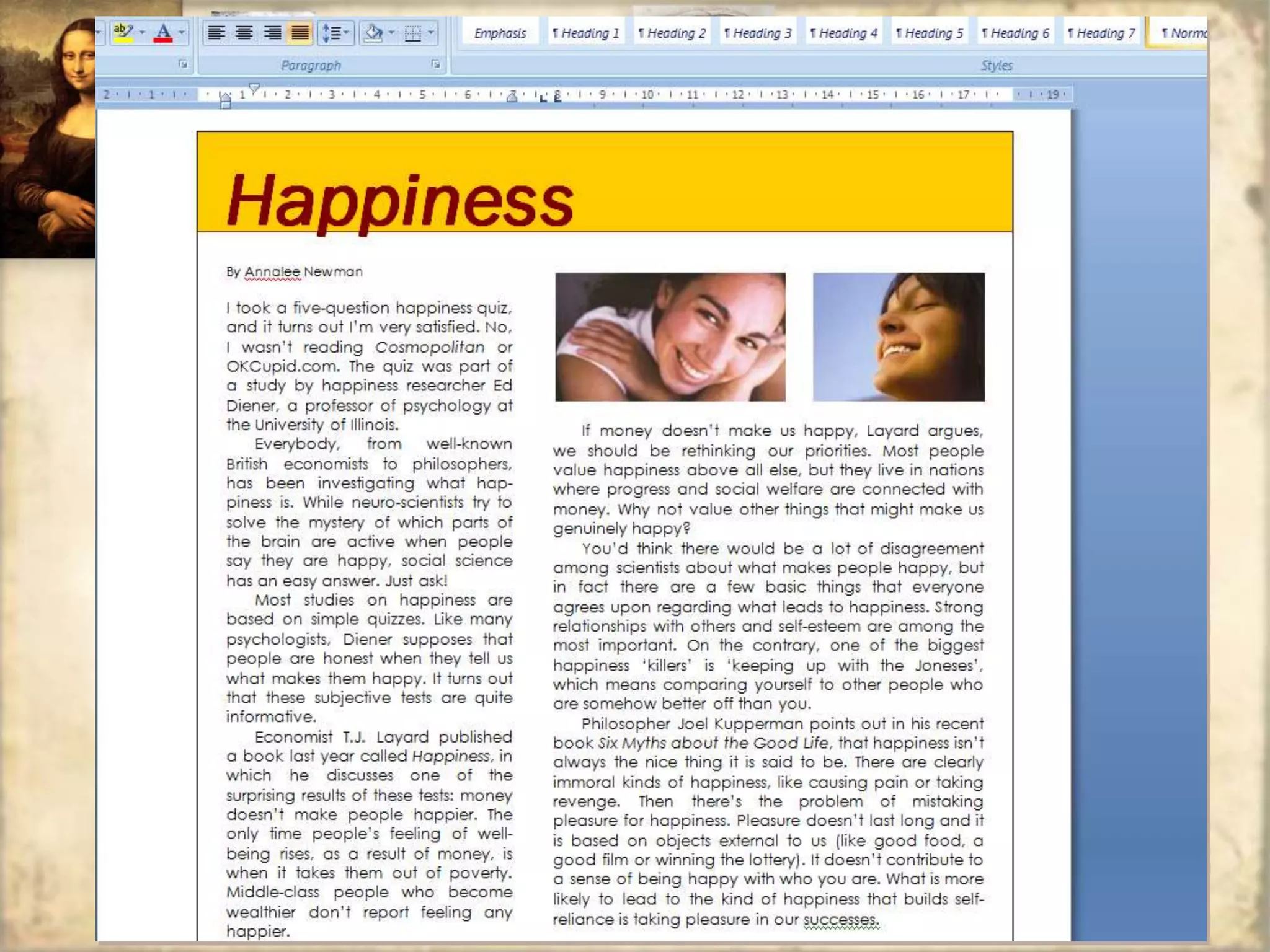Align text left in Paragraph group
1270x952 pixels.
(216, 32)
